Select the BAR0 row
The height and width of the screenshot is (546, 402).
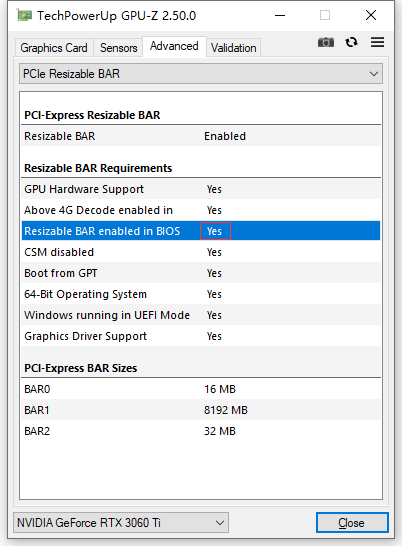201,389
